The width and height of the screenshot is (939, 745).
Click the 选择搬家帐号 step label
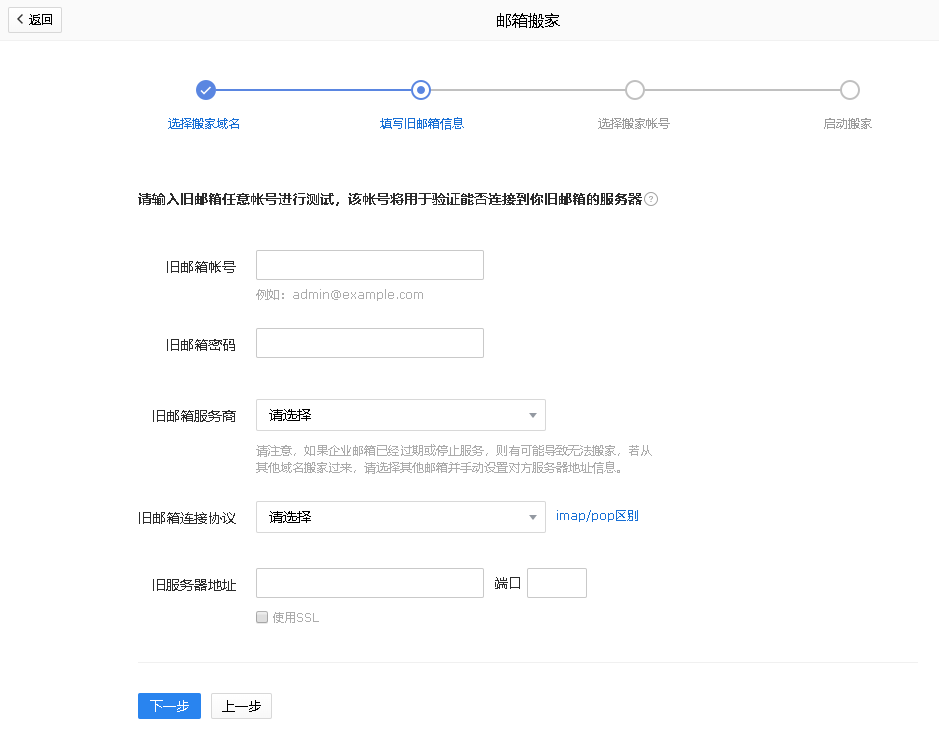coord(634,124)
